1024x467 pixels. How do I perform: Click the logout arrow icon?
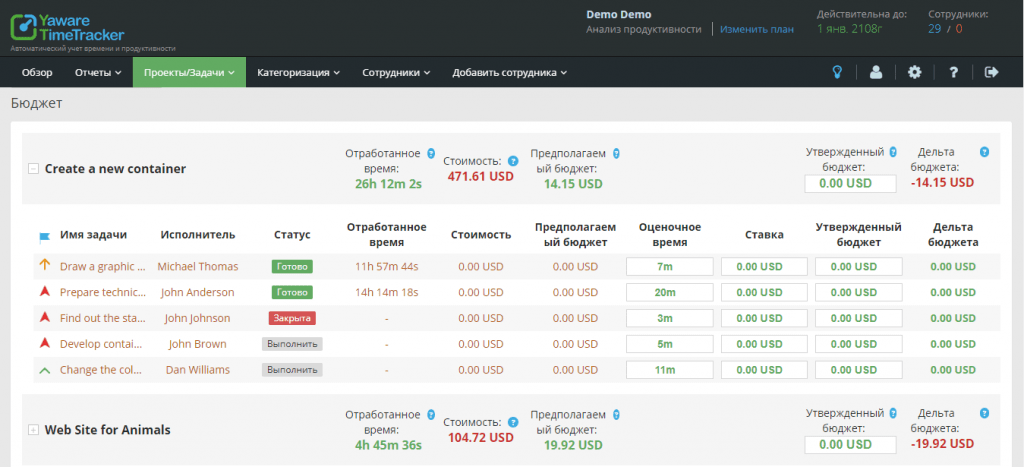[992, 72]
